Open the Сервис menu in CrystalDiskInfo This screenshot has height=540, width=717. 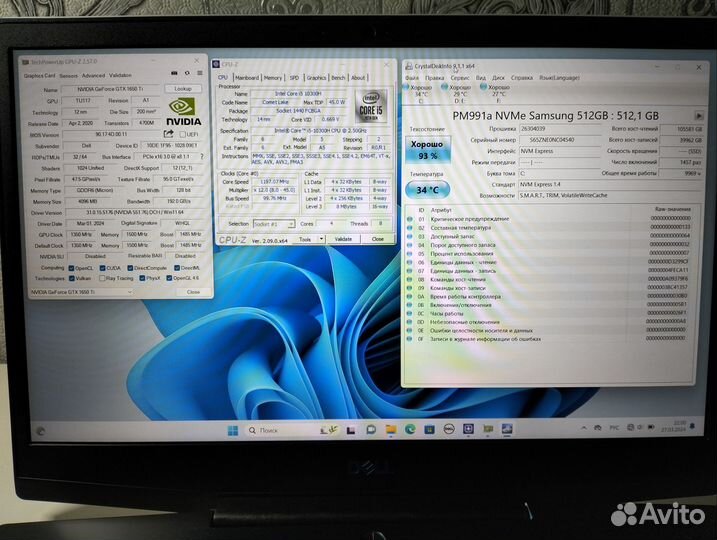460,78
